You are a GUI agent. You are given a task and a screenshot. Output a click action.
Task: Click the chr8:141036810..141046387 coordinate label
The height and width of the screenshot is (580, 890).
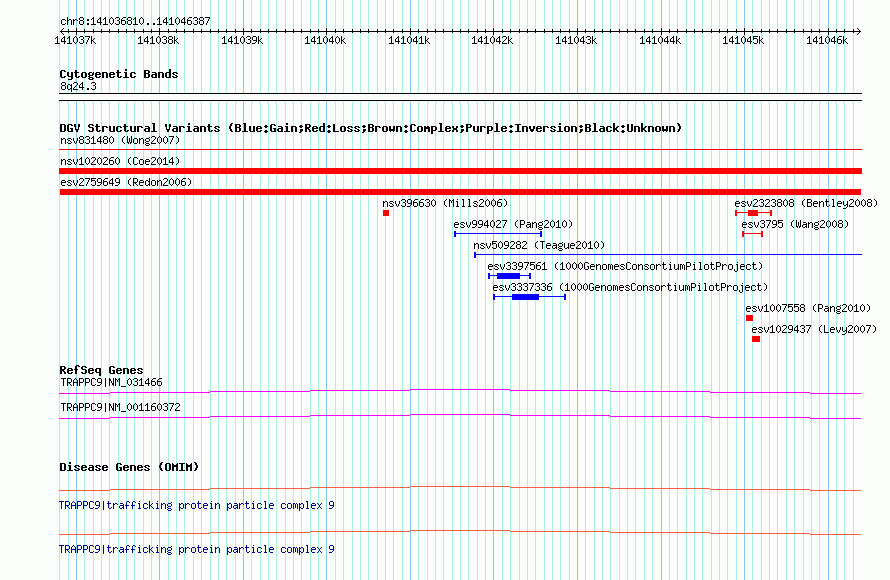(135, 21)
